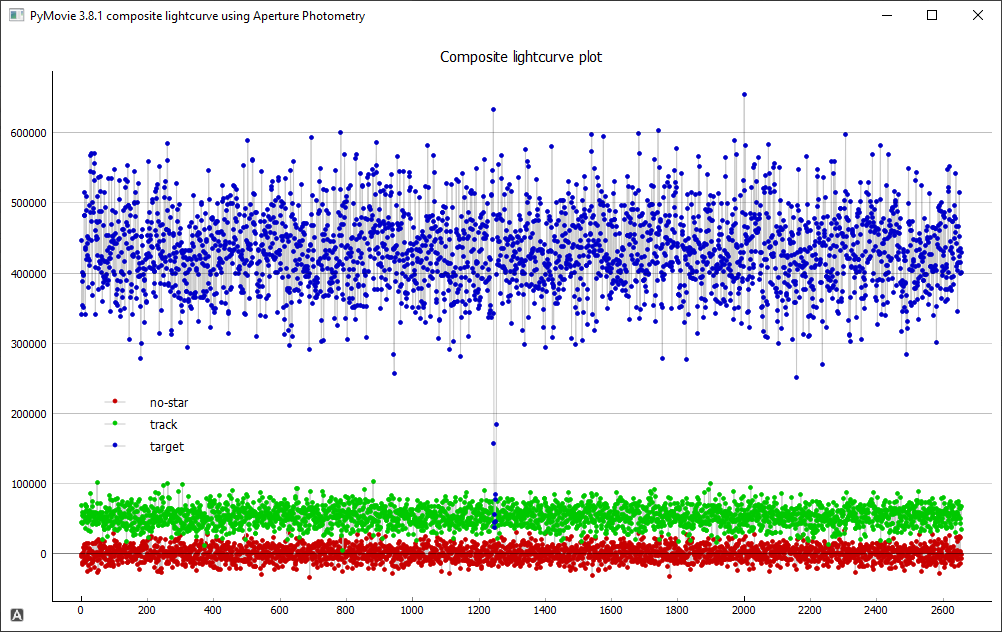Screen dimensions: 1002x632
Task: Click the 0 tick label on the x-axis
Action: click(81, 609)
